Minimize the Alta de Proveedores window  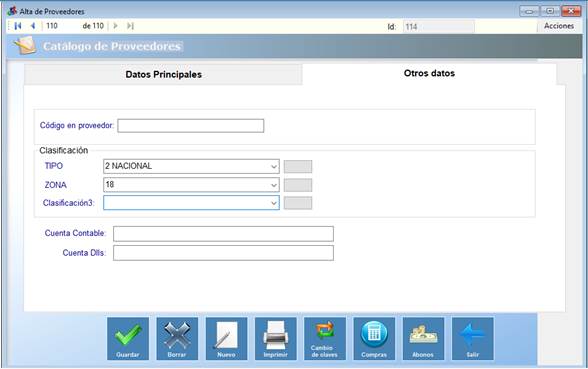point(529,11)
